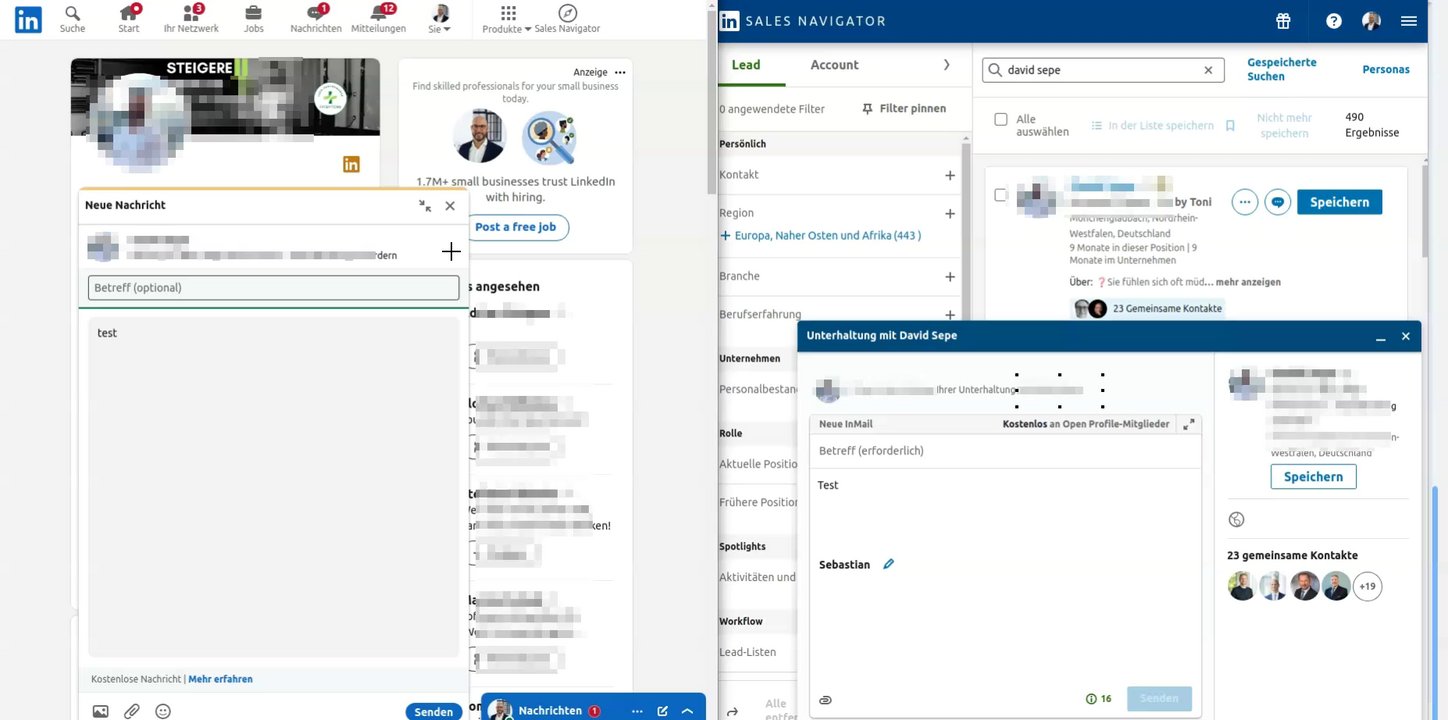Open the Jobs briefcase icon
The image size is (1448, 720).
(254, 19)
